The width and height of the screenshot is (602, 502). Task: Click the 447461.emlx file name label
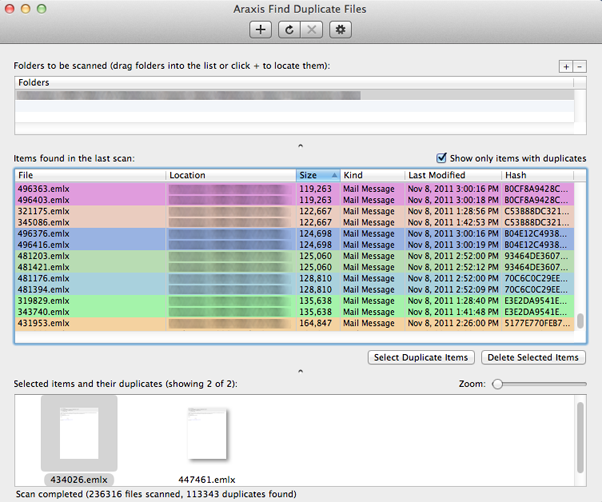pos(207,479)
